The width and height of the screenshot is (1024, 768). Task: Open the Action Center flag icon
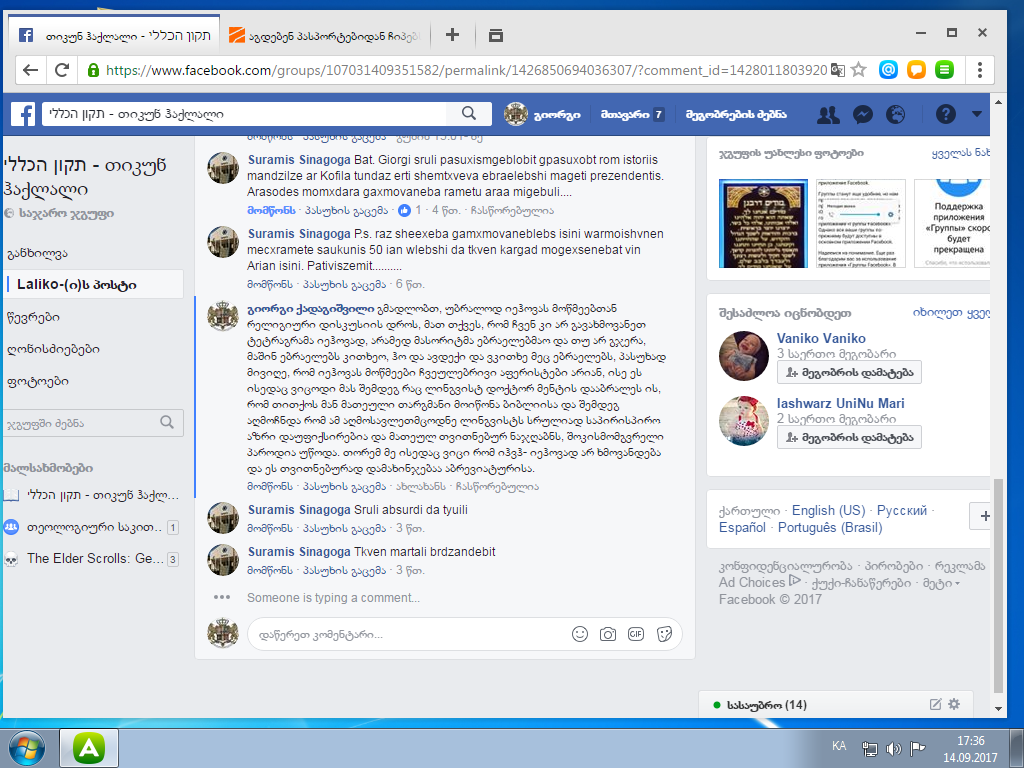coord(918,749)
